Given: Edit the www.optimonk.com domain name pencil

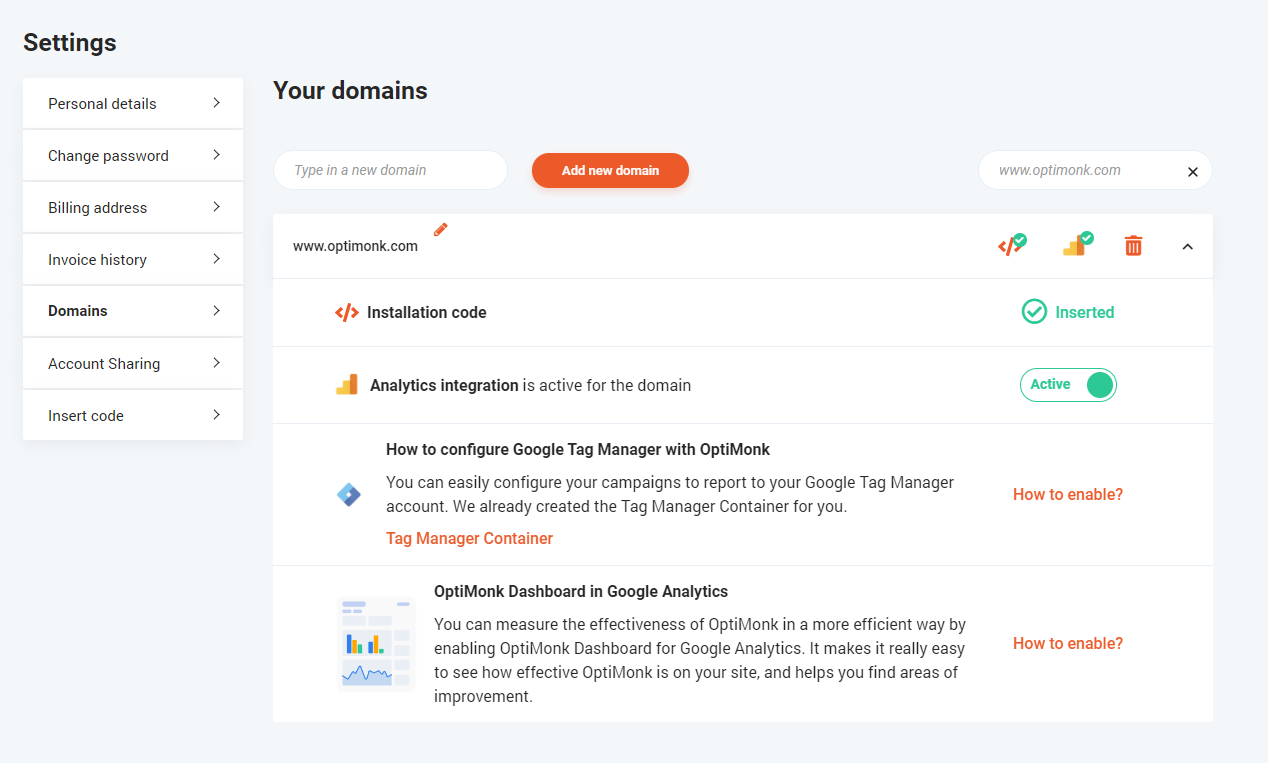Looking at the screenshot, I should point(441,230).
